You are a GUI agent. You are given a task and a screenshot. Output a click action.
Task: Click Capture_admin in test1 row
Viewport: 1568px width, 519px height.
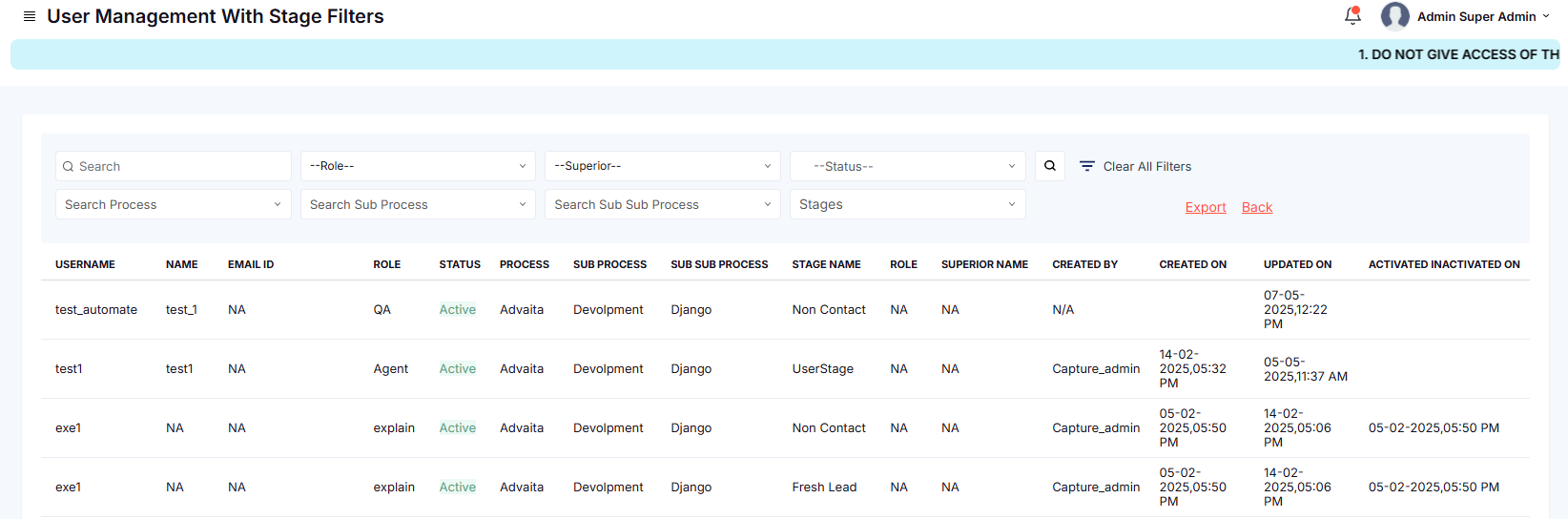(1096, 369)
